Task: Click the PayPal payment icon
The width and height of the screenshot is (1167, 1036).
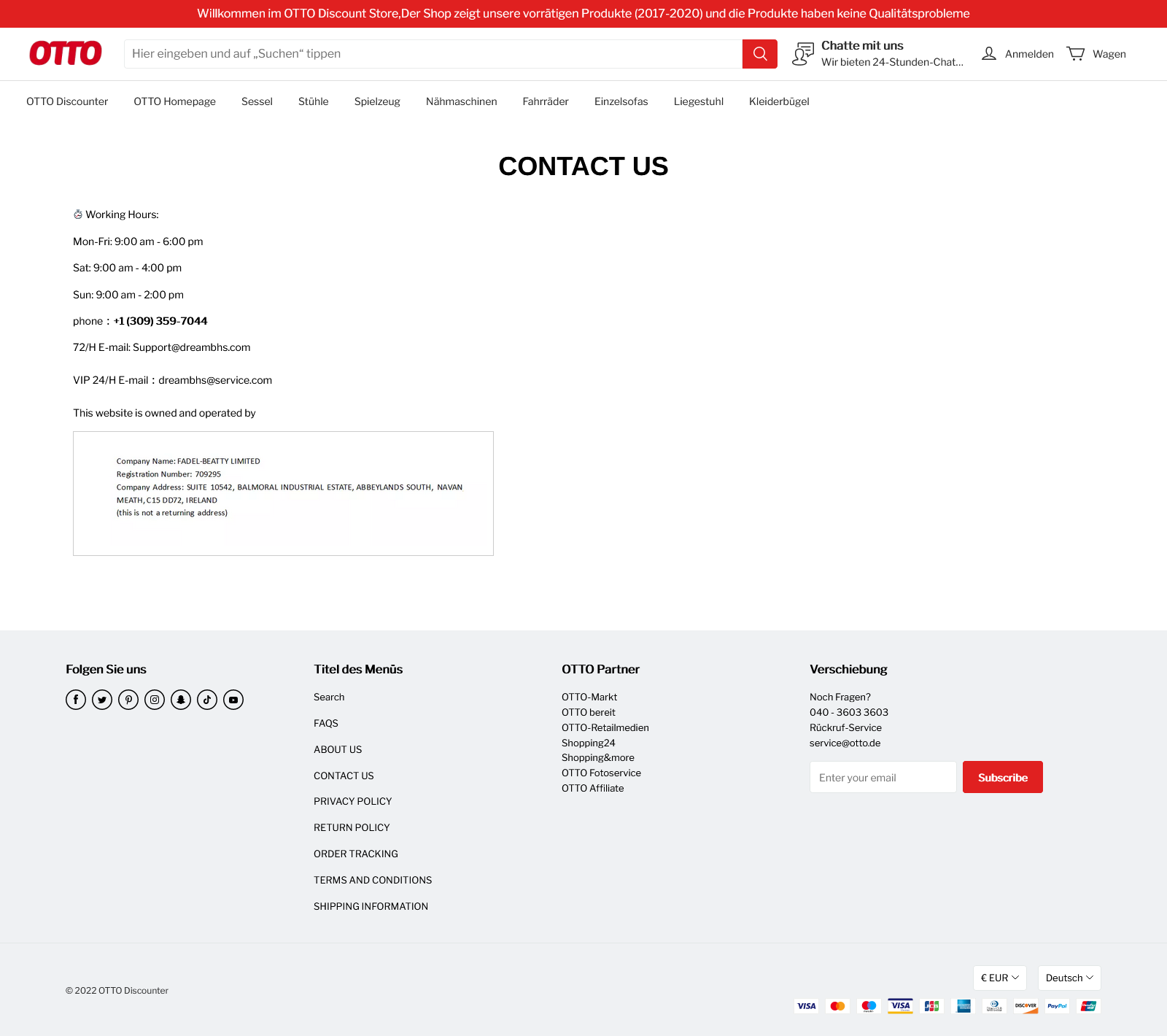Action: 1057,1006
